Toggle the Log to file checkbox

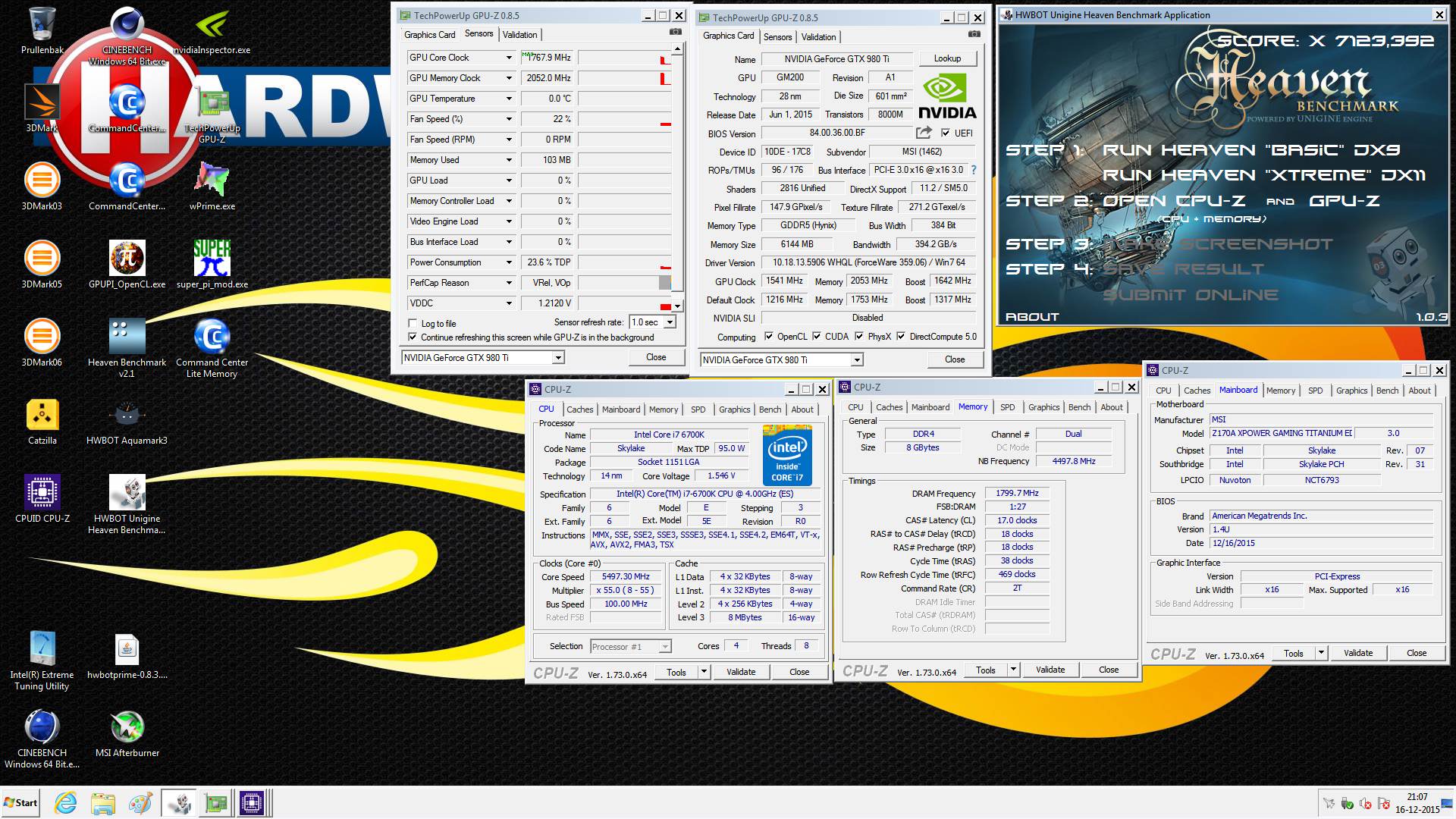(x=413, y=324)
